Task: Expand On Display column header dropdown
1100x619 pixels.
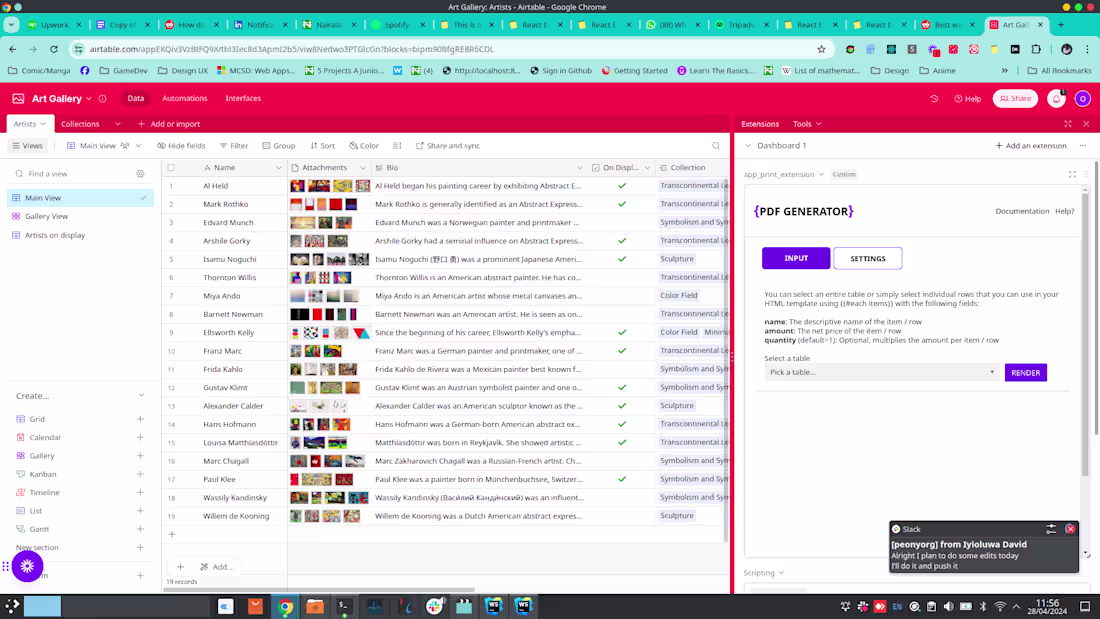Action: coord(647,168)
